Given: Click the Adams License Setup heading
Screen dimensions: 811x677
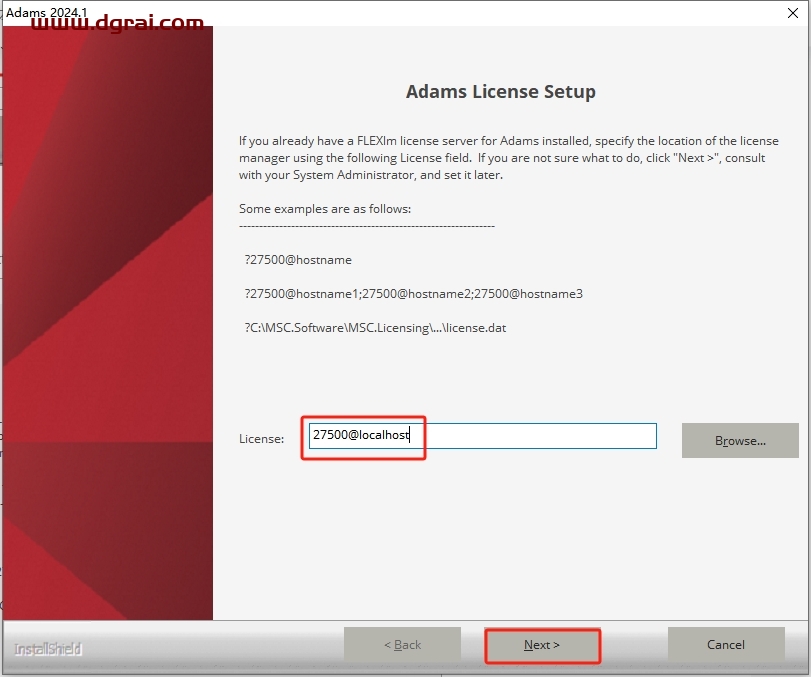Looking at the screenshot, I should tap(501, 92).
